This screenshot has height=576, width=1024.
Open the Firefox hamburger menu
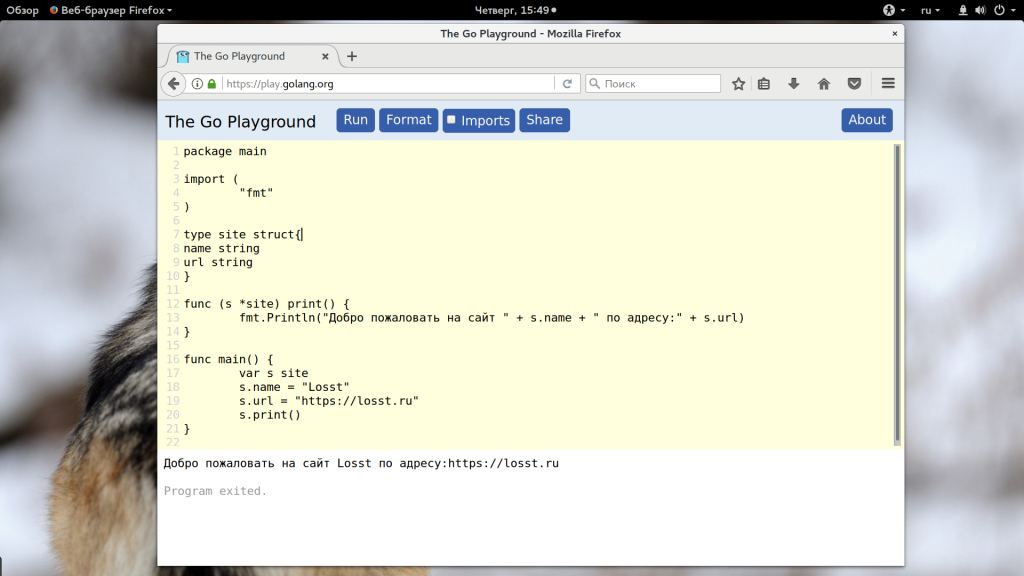coord(888,84)
